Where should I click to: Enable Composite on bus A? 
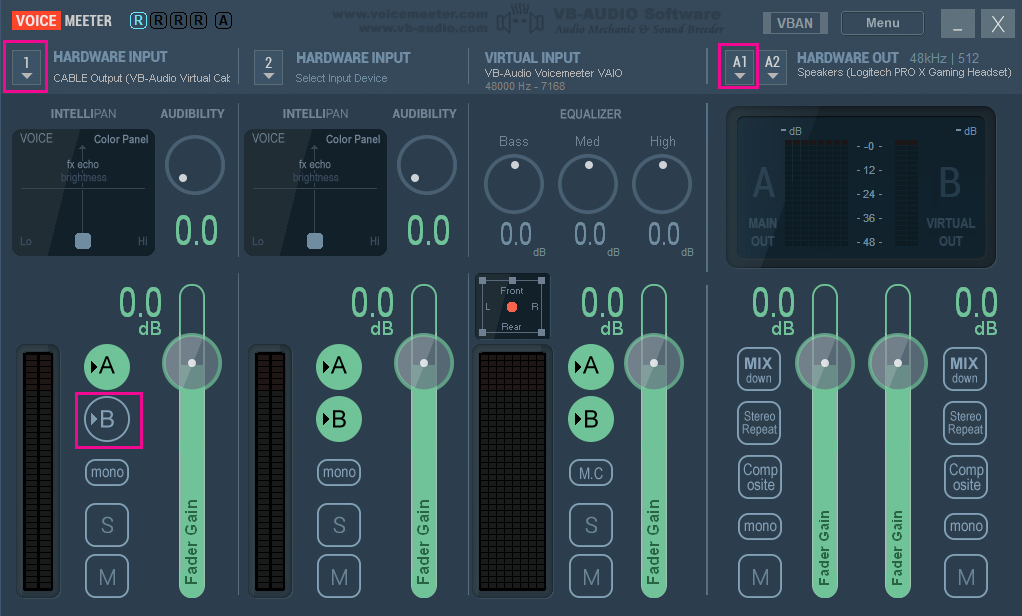tap(759, 477)
